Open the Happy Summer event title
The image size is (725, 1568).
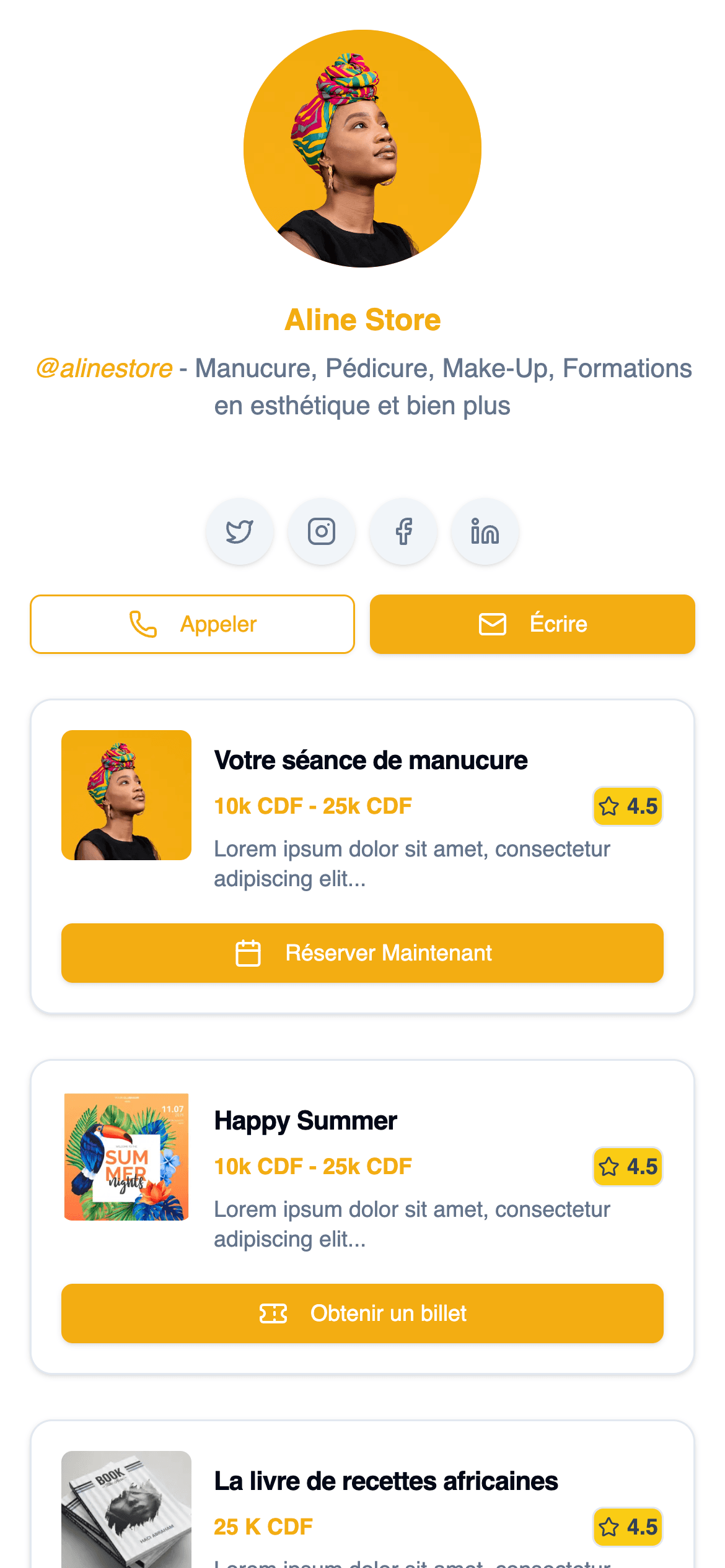click(x=305, y=1121)
